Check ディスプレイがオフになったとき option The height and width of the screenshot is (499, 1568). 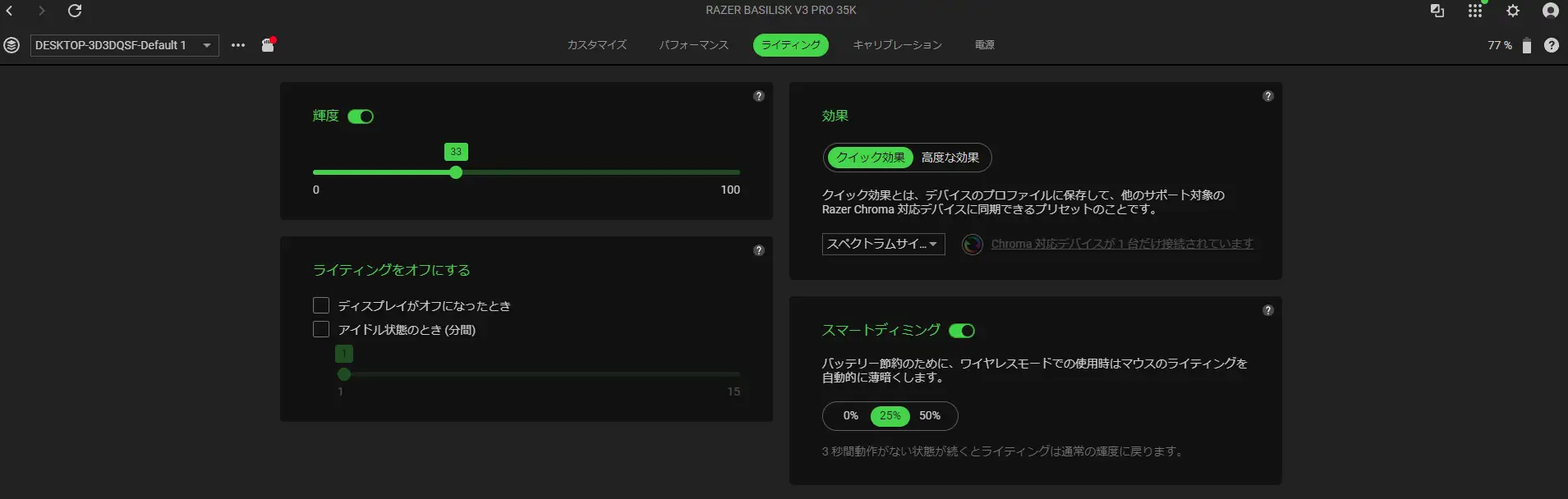click(x=321, y=305)
